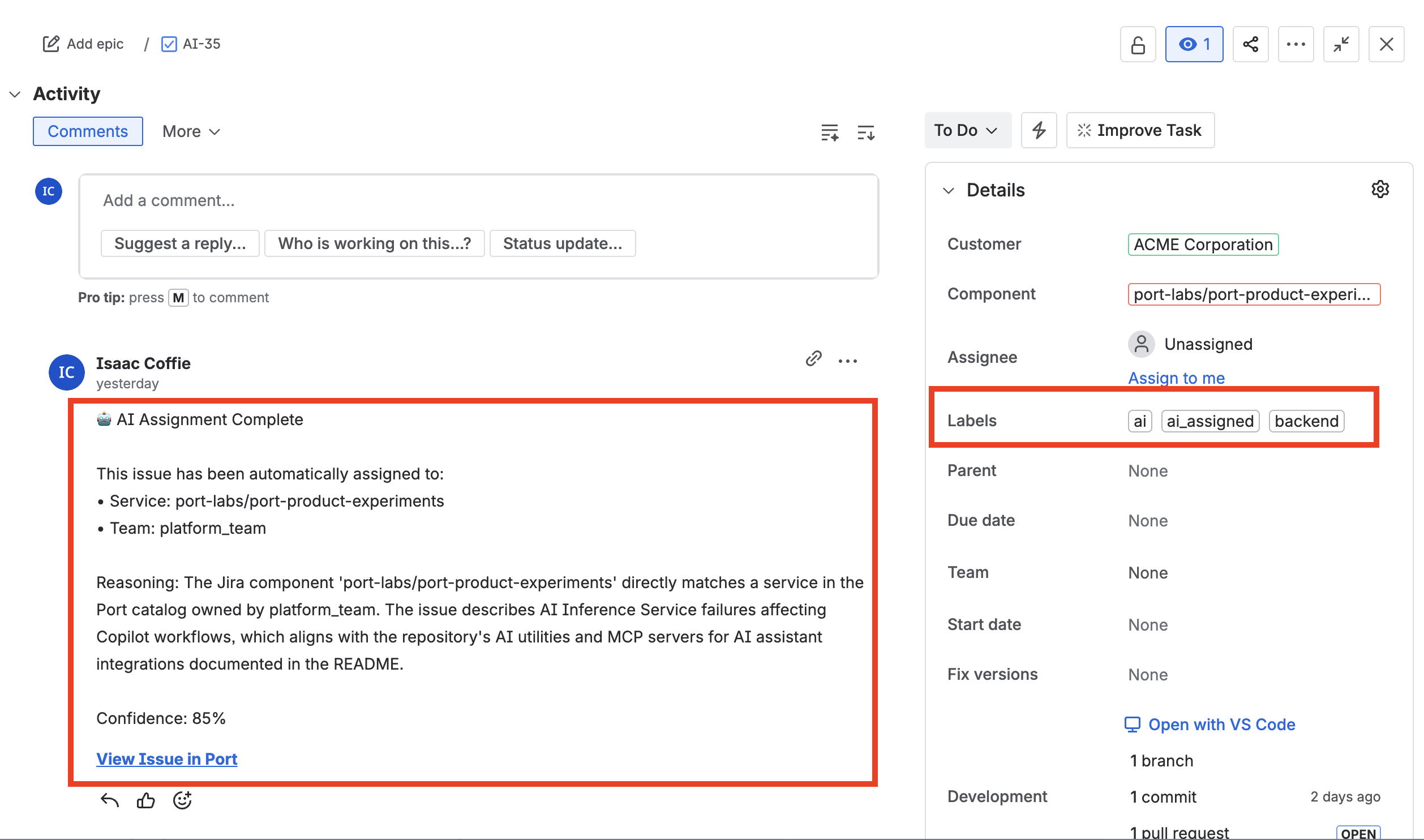The height and width of the screenshot is (840, 1424).
Task: Click the Add a comment field
Action: (478, 200)
